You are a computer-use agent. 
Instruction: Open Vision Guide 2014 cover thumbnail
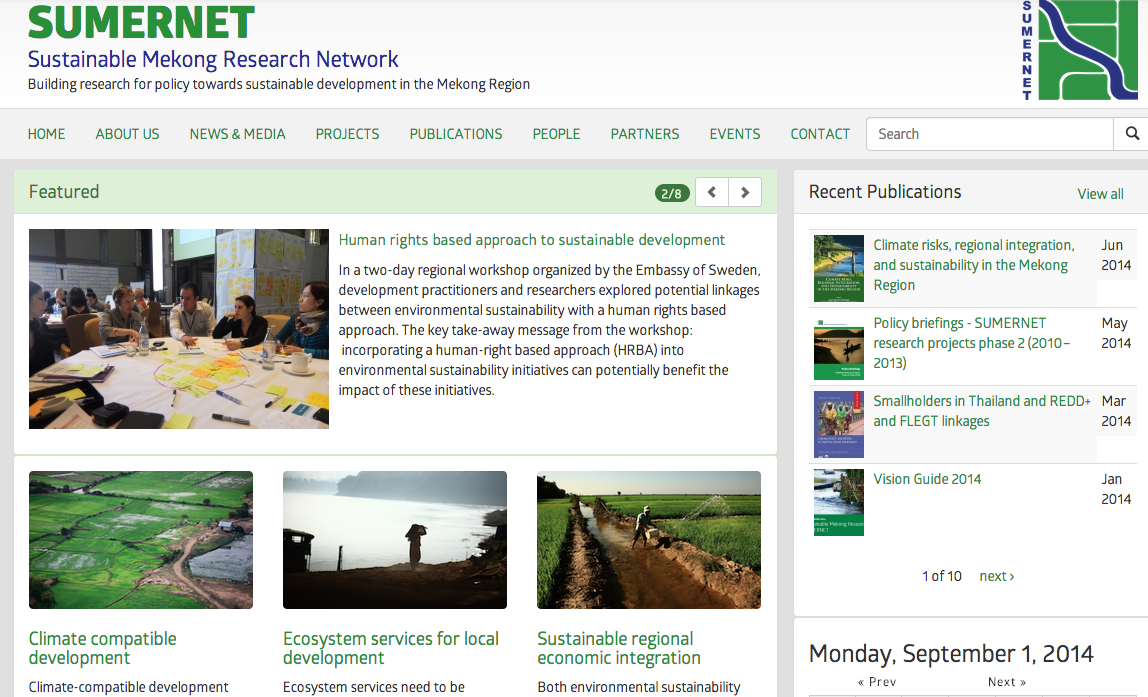click(x=838, y=503)
